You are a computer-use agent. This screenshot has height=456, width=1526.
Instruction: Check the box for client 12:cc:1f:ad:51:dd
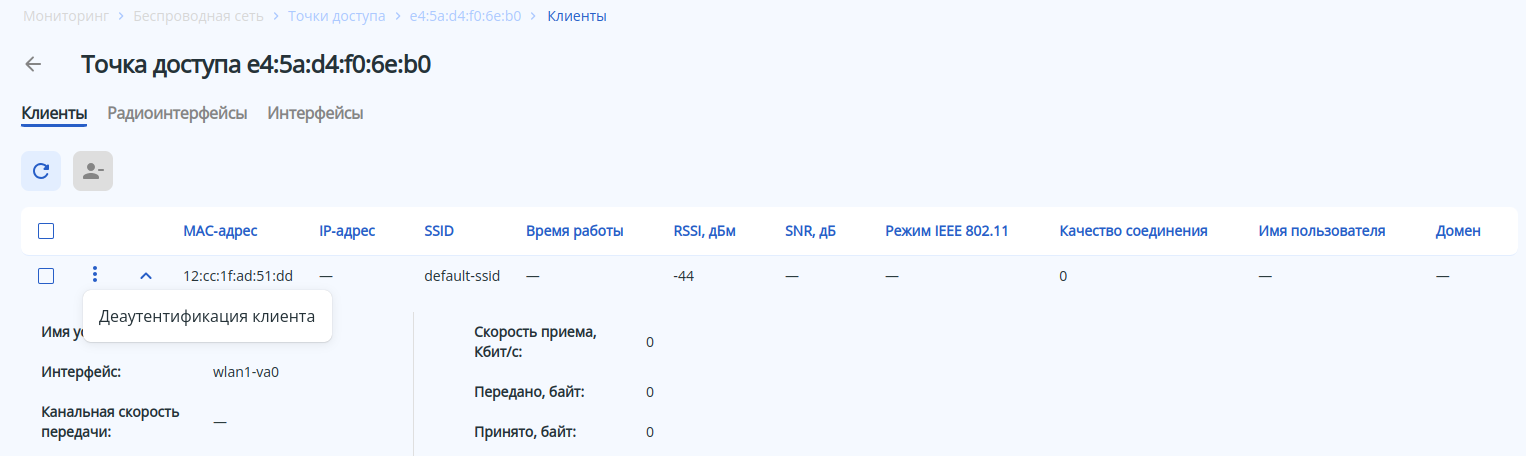pyautogui.click(x=46, y=276)
